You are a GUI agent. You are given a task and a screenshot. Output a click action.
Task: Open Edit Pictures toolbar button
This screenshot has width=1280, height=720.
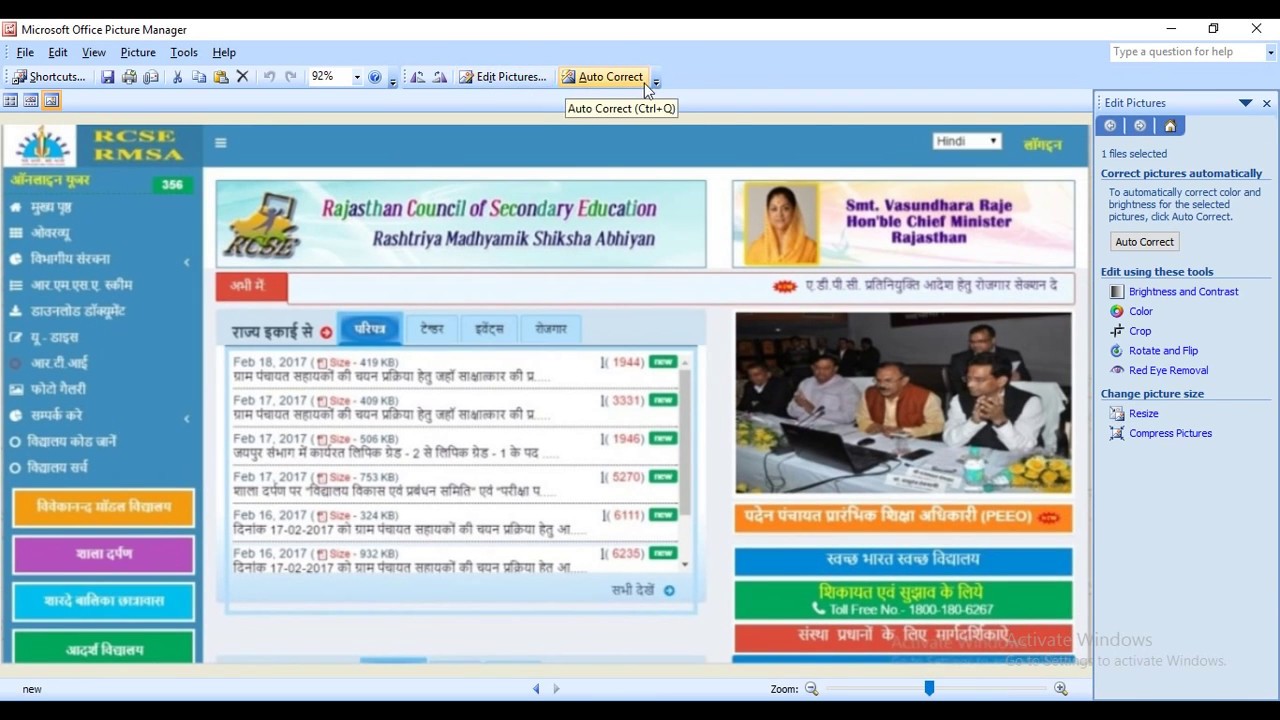pyautogui.click(x=503, y=77)
